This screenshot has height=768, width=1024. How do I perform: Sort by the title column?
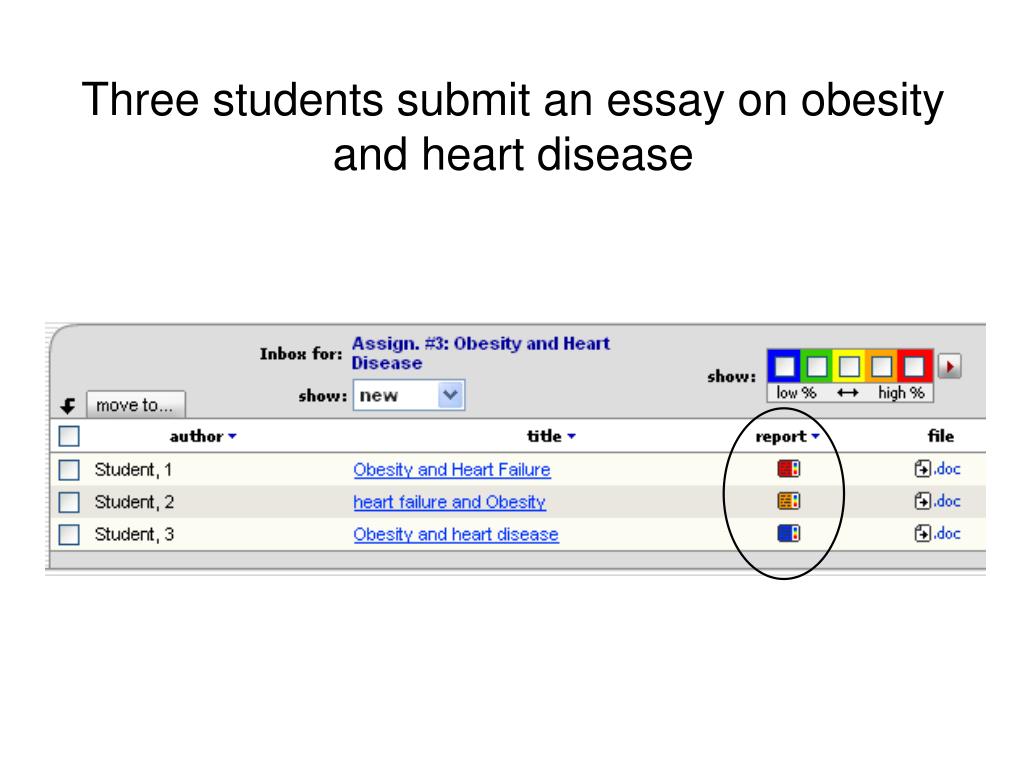551,436
